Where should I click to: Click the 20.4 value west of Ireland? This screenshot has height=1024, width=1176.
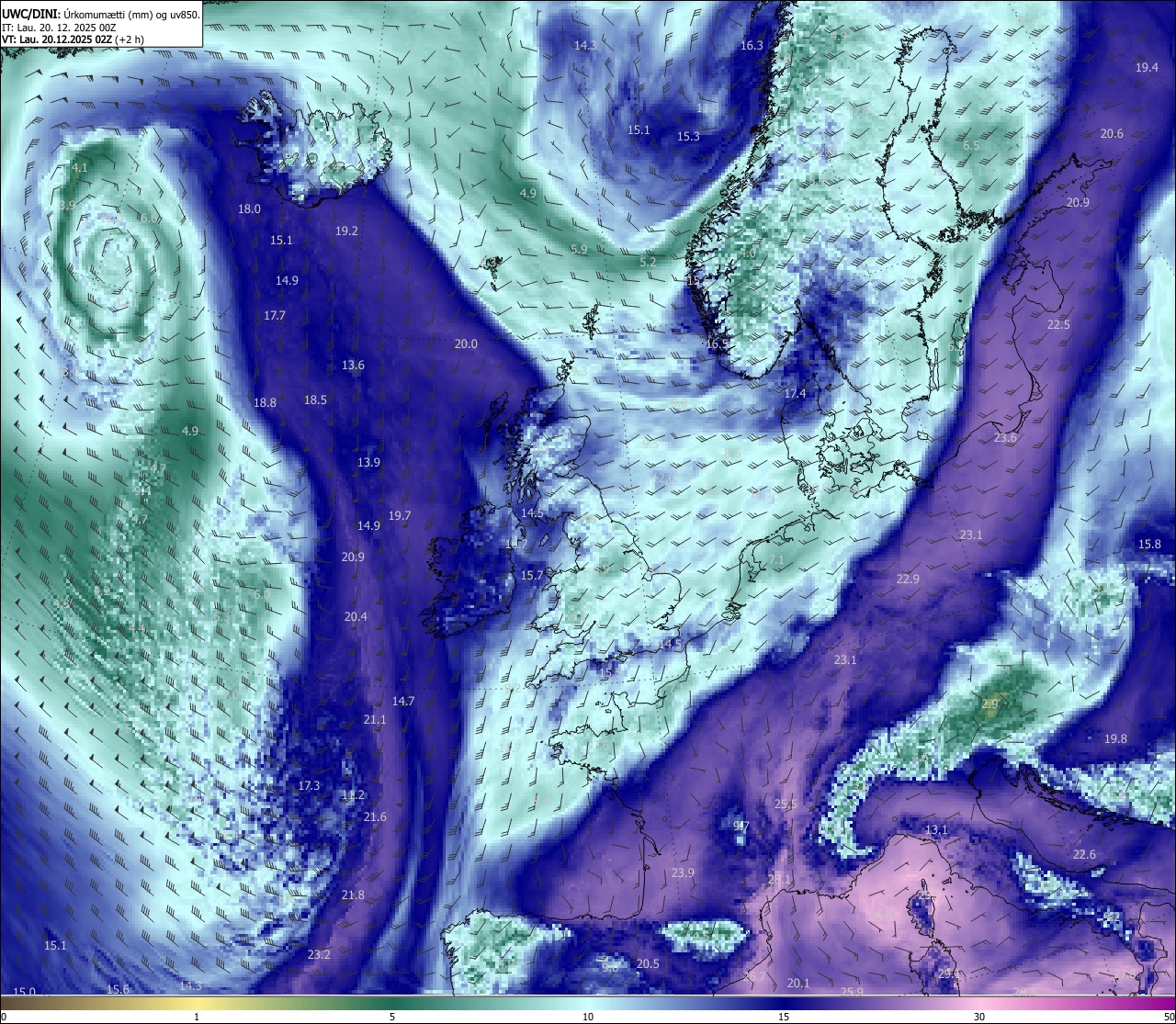[x=356, y=617]
